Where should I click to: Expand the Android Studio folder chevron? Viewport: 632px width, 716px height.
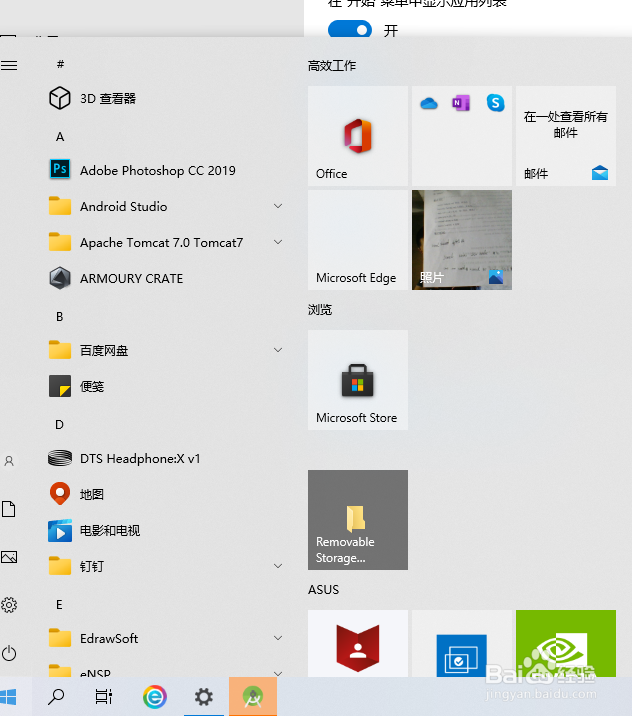tap(278, 206)
